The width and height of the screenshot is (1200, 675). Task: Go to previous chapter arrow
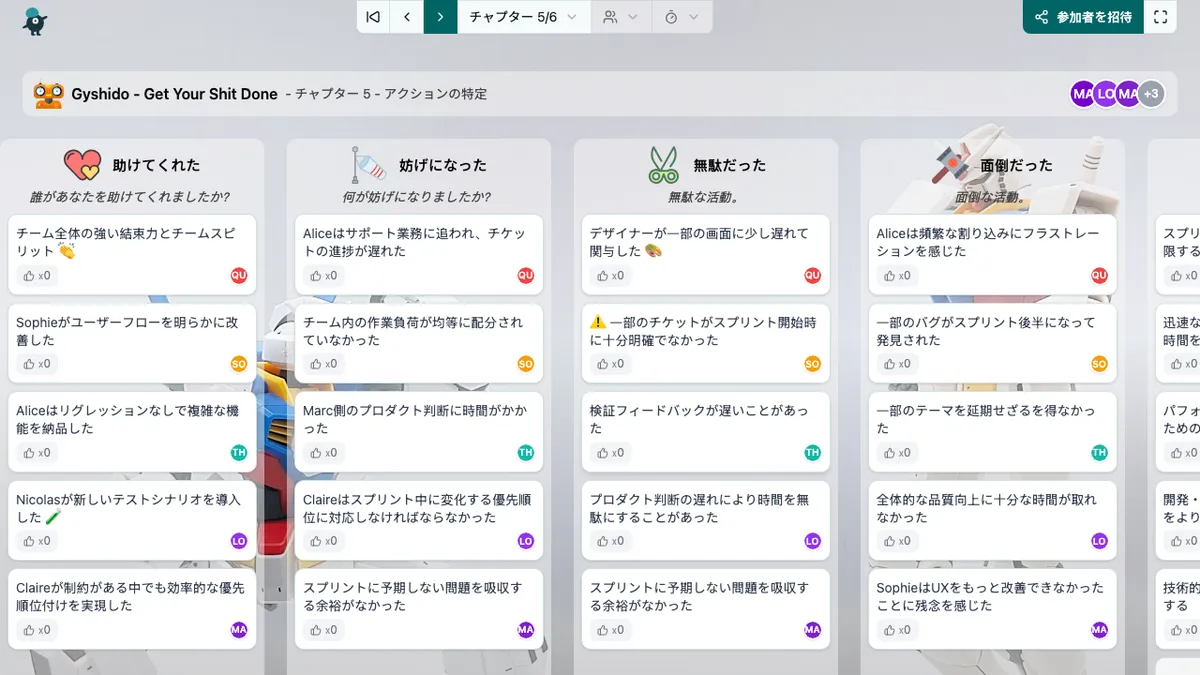407,17
